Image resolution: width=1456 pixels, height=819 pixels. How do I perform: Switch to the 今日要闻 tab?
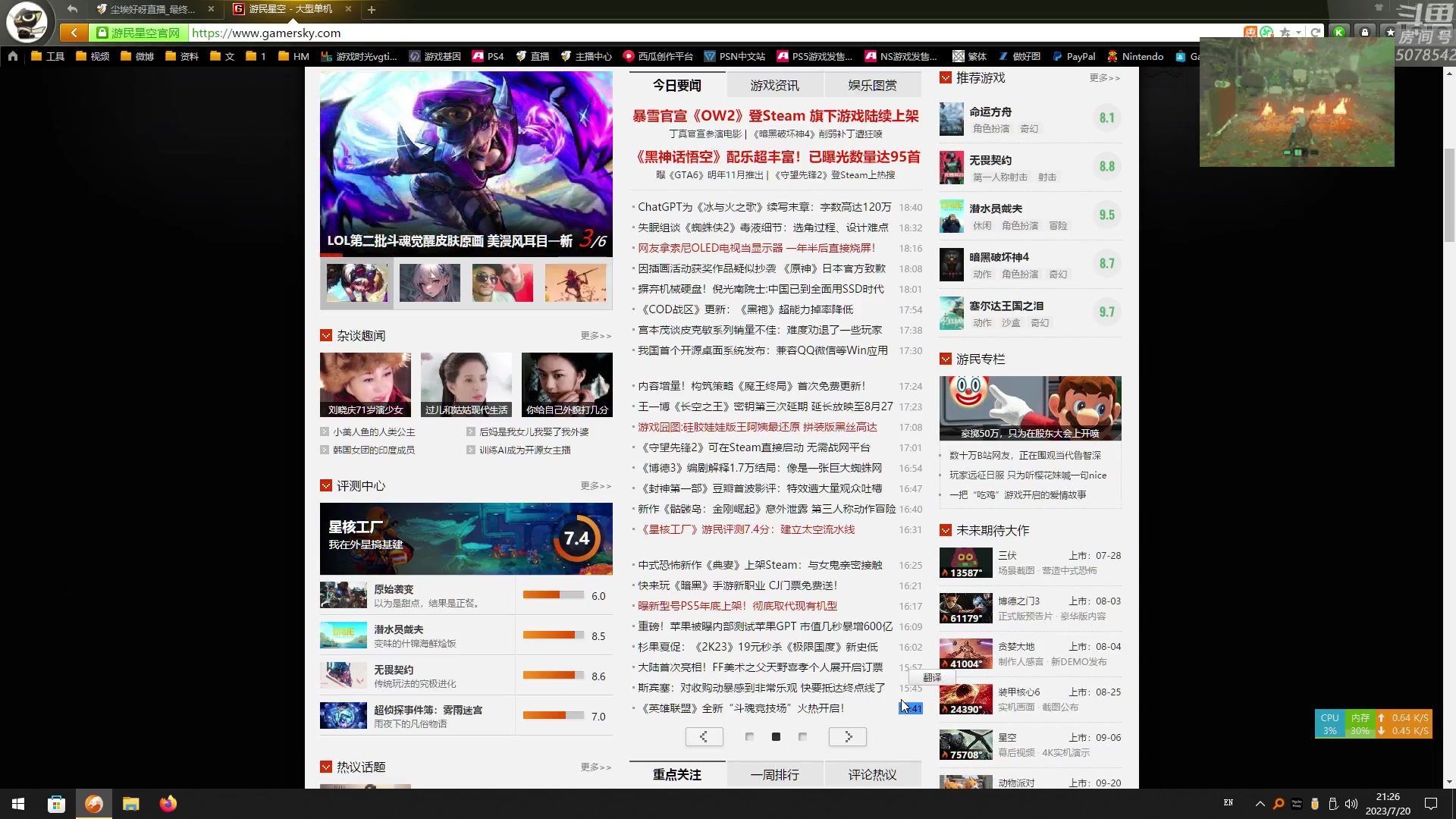(x=676, y=85)
